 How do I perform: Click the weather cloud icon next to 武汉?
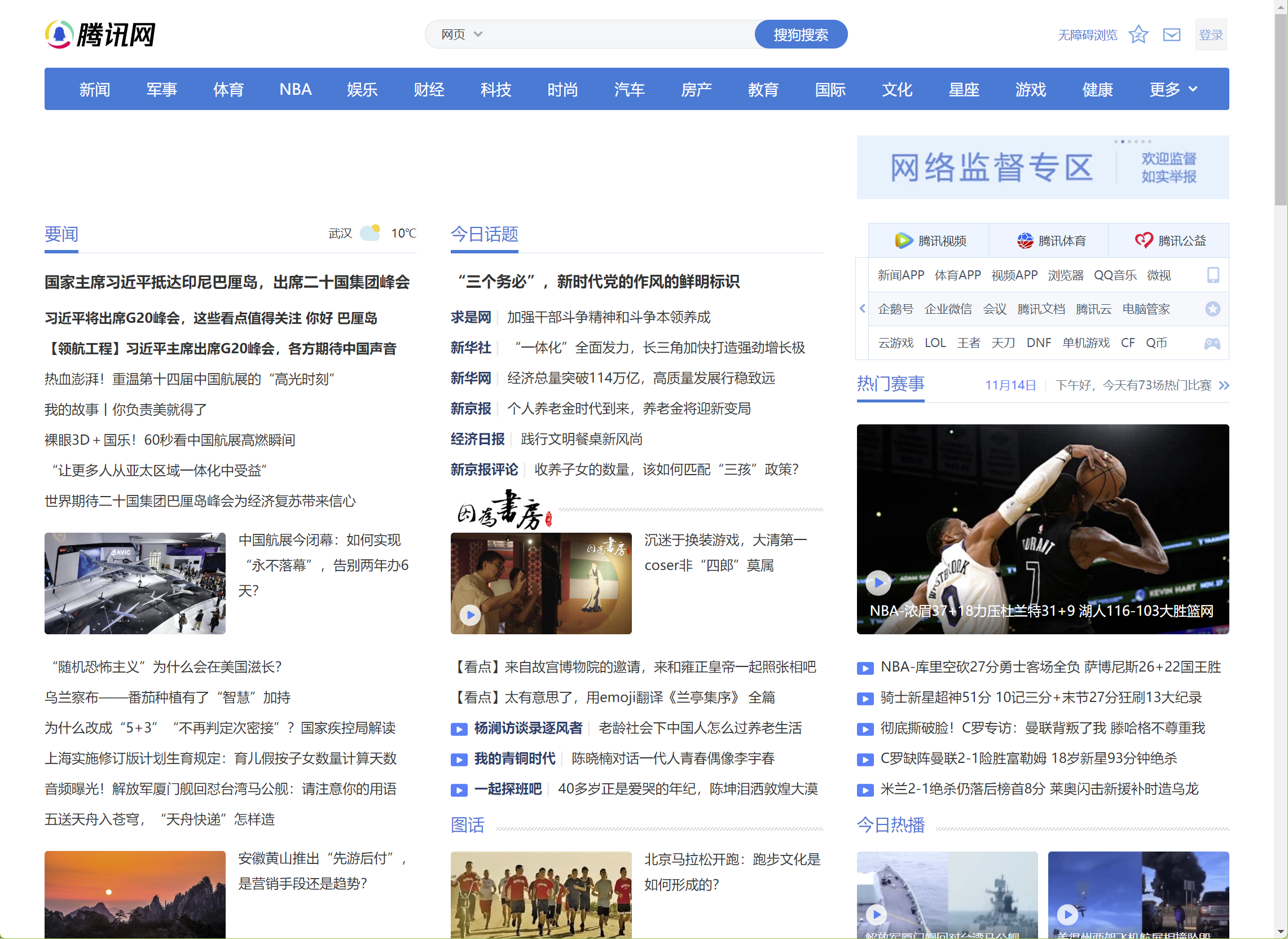(x=371, y=233)
